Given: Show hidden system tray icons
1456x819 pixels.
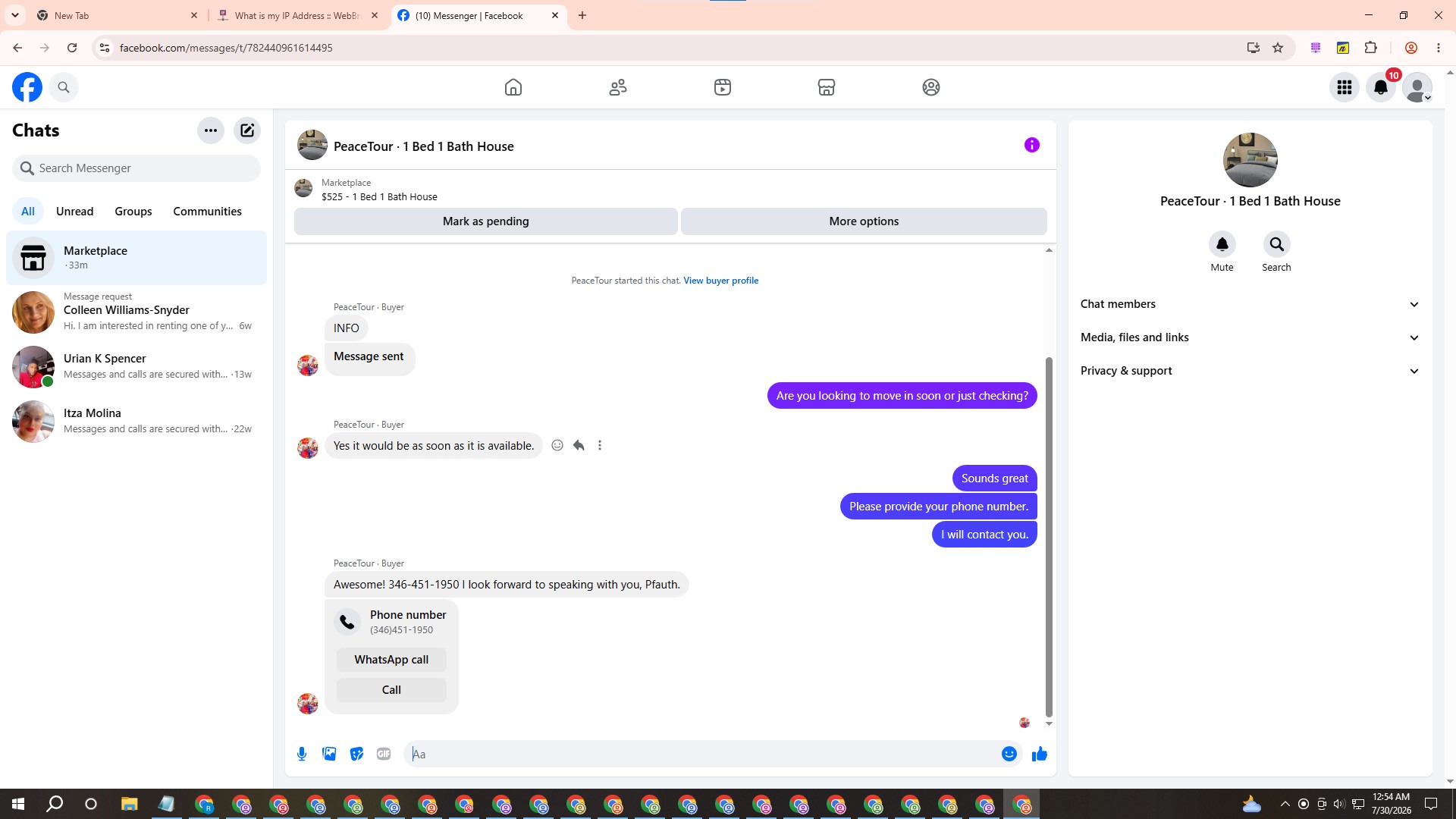Looking at the screenshot, I should coord(1285,804).
